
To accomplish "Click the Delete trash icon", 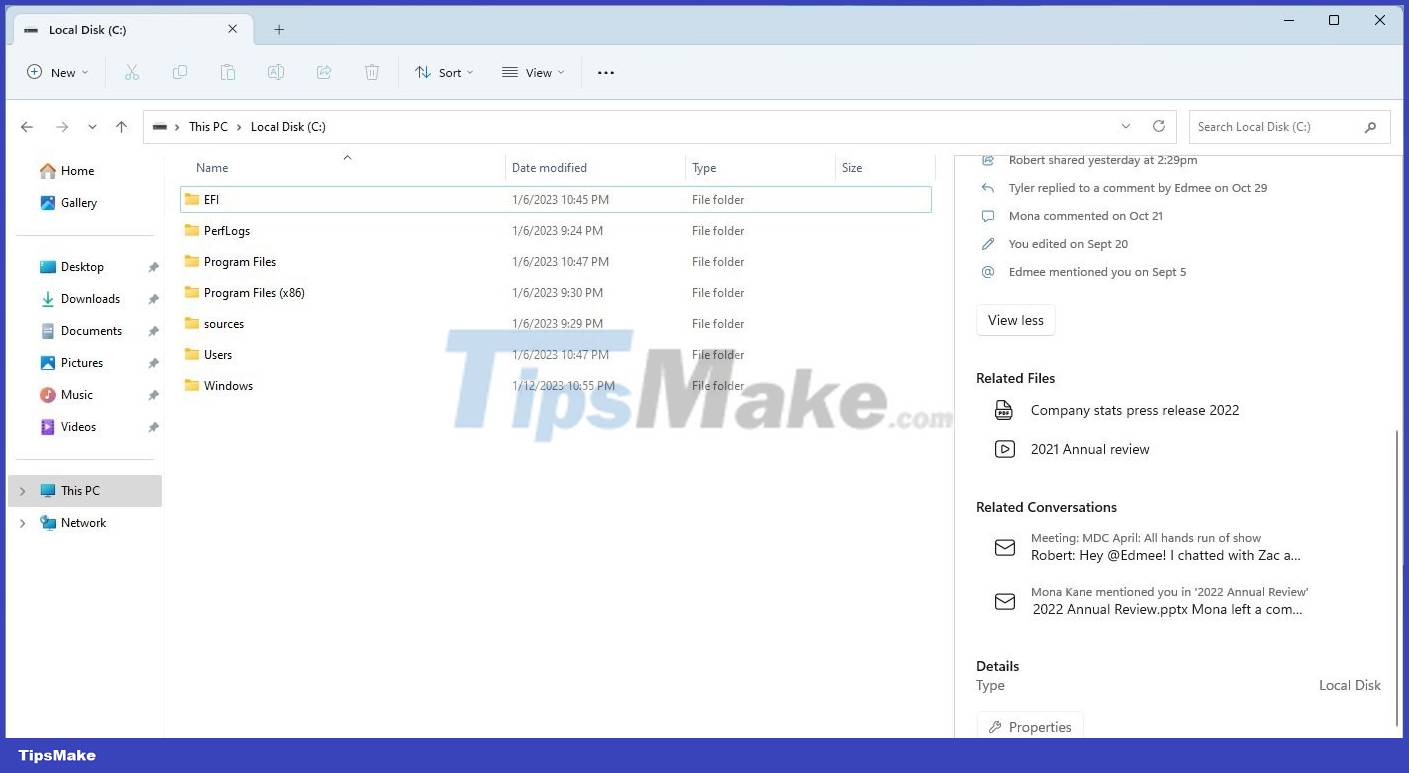I will pos(372,72).
